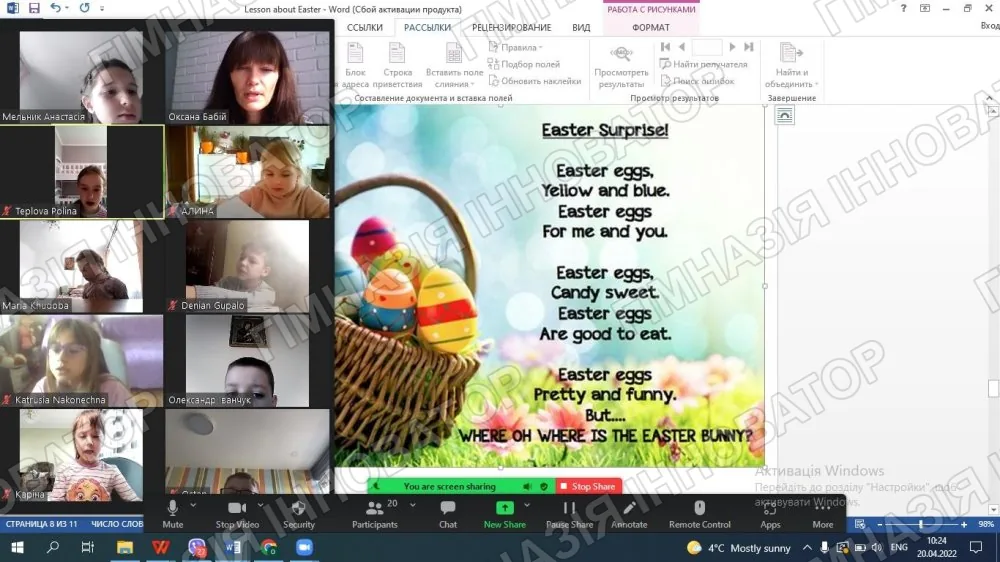Click Подбор полей button

click(524, 64)
